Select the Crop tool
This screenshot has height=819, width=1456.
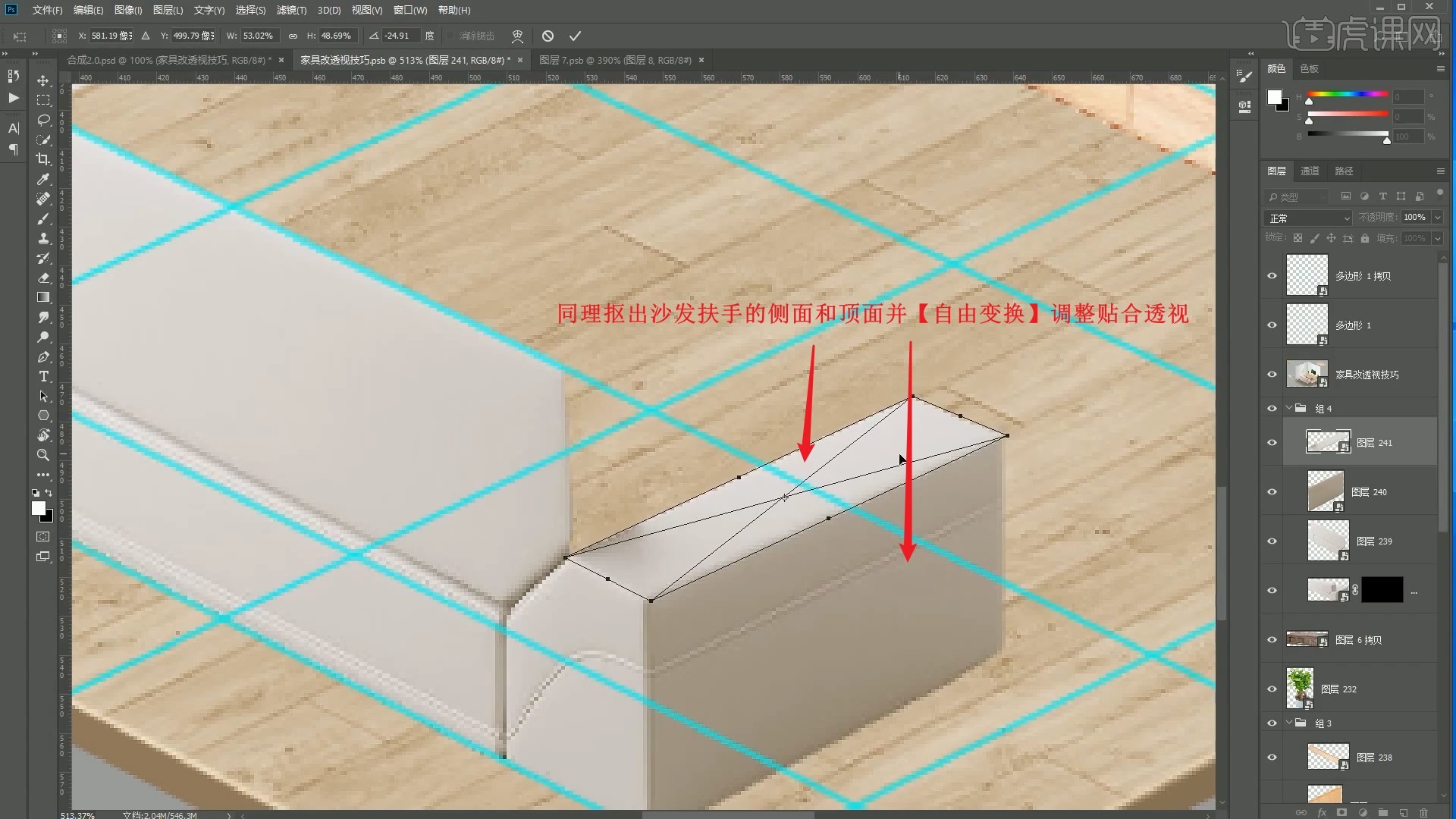pos(43,159)
